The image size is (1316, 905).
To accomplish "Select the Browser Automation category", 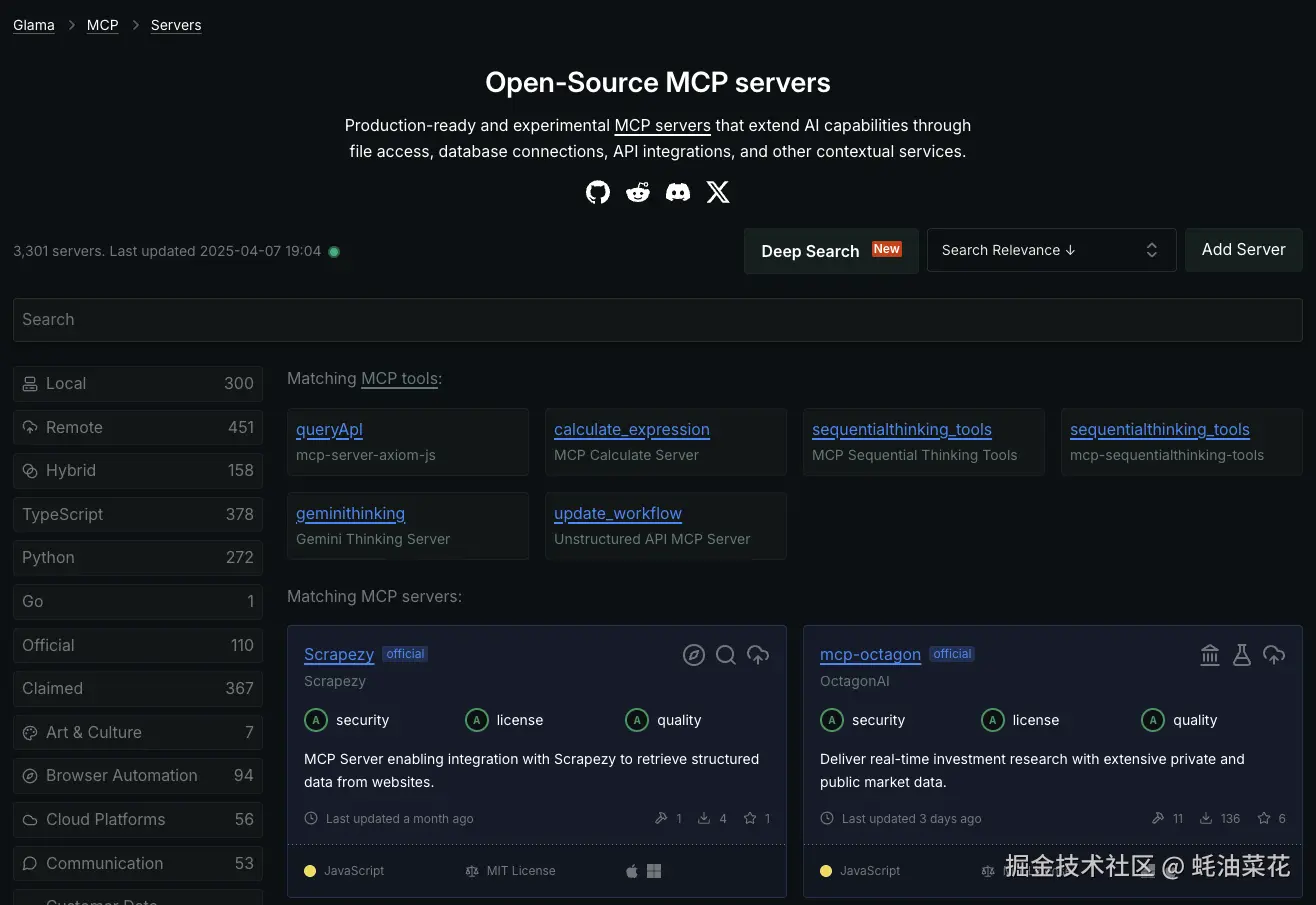I will (x=138, y=775).
